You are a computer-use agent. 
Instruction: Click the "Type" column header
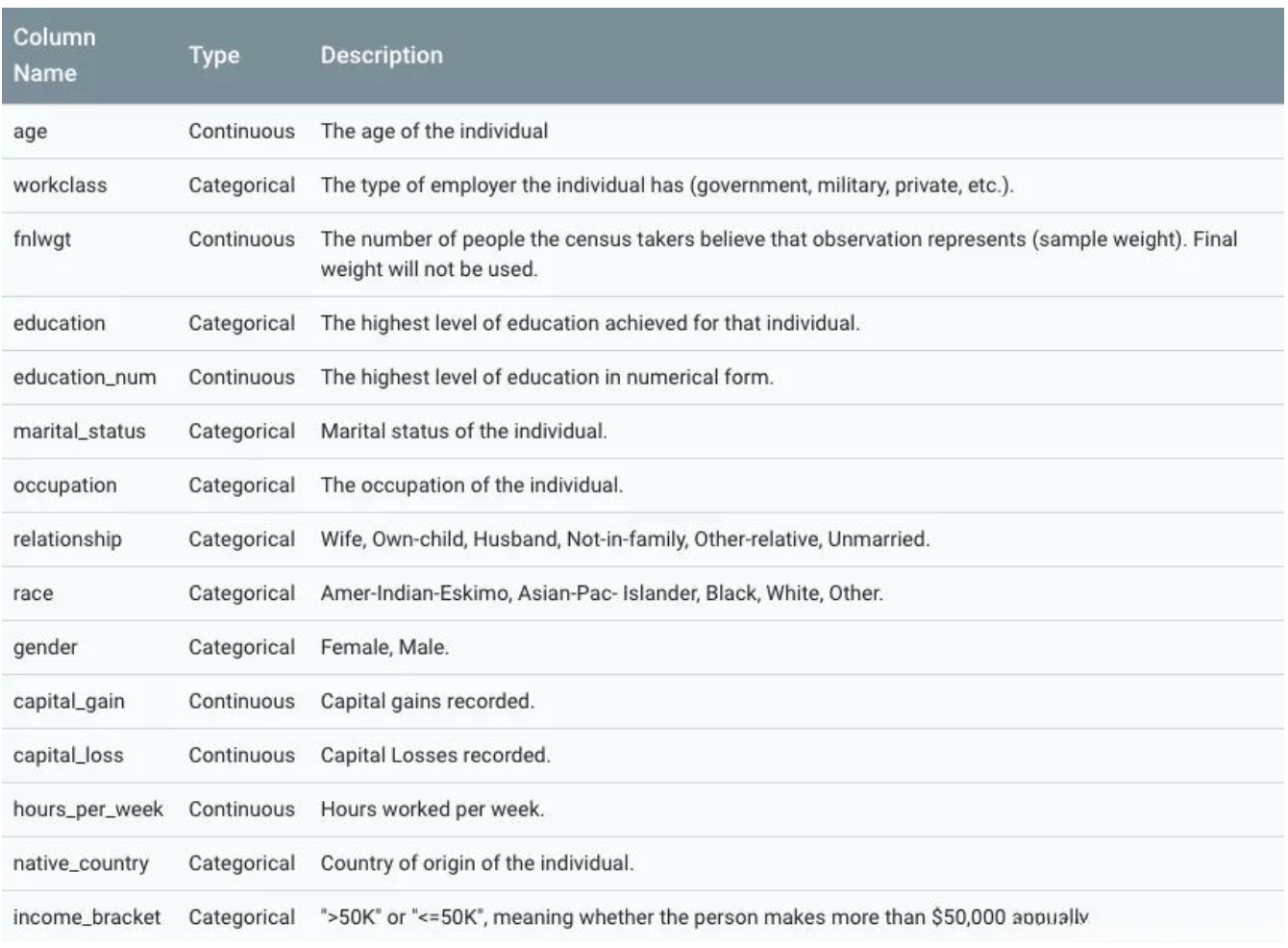point(213,56)
